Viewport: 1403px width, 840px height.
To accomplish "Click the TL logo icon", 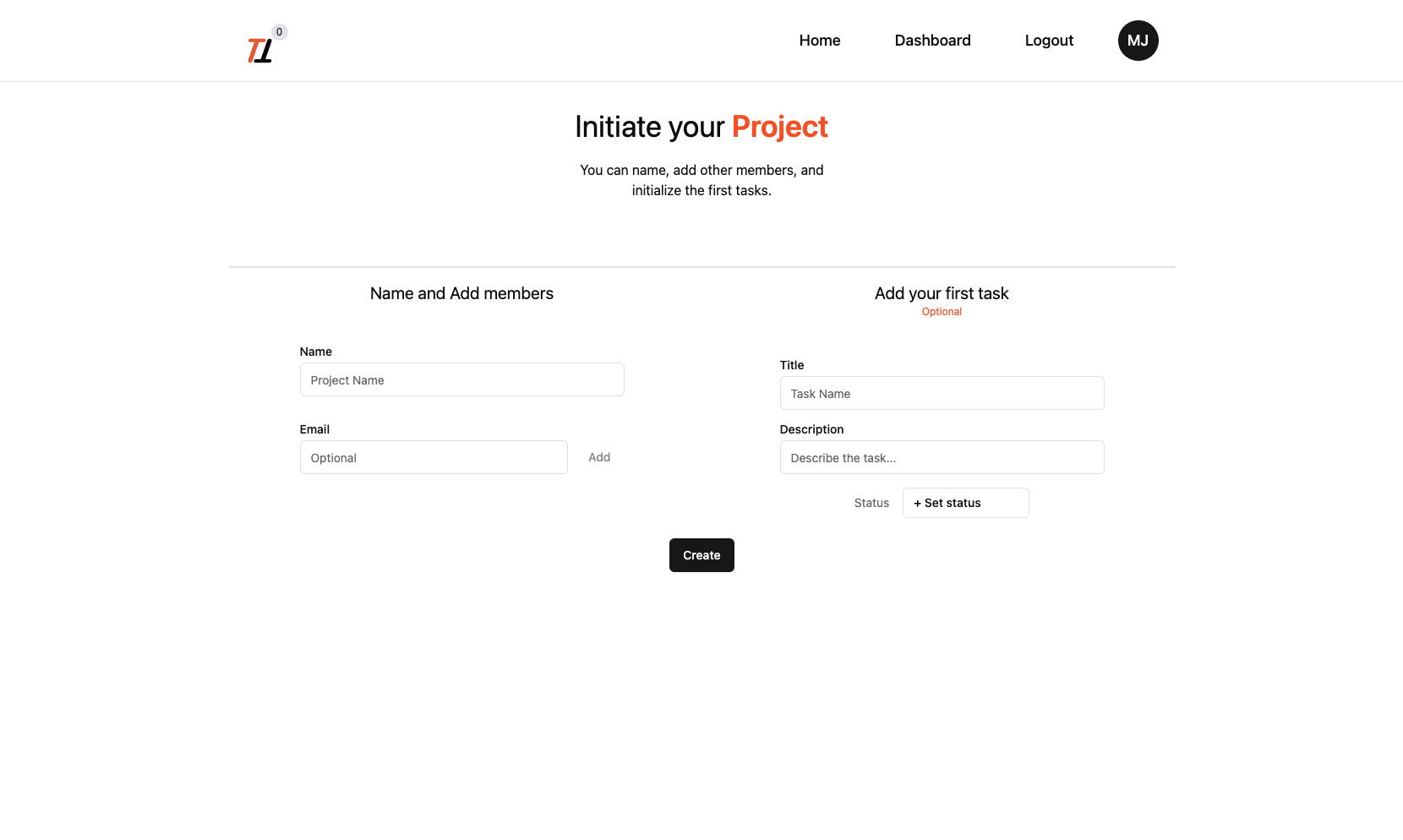I will tap(259, 51).
